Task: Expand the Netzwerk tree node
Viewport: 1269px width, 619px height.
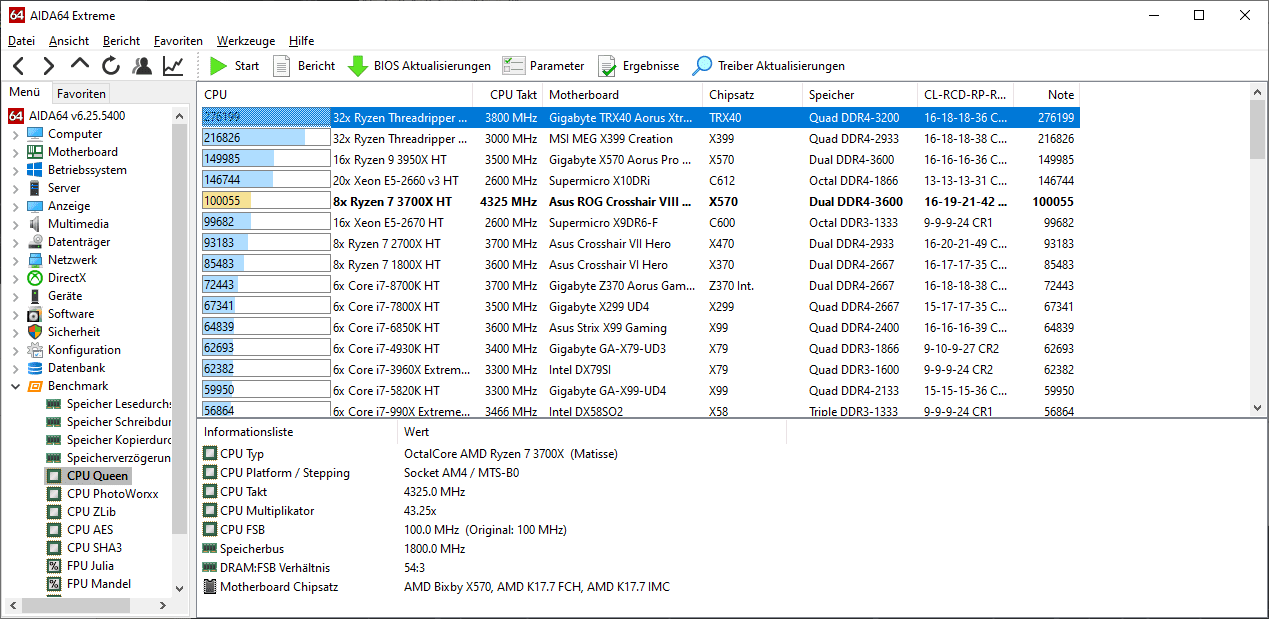Action: tap(16, 260)
